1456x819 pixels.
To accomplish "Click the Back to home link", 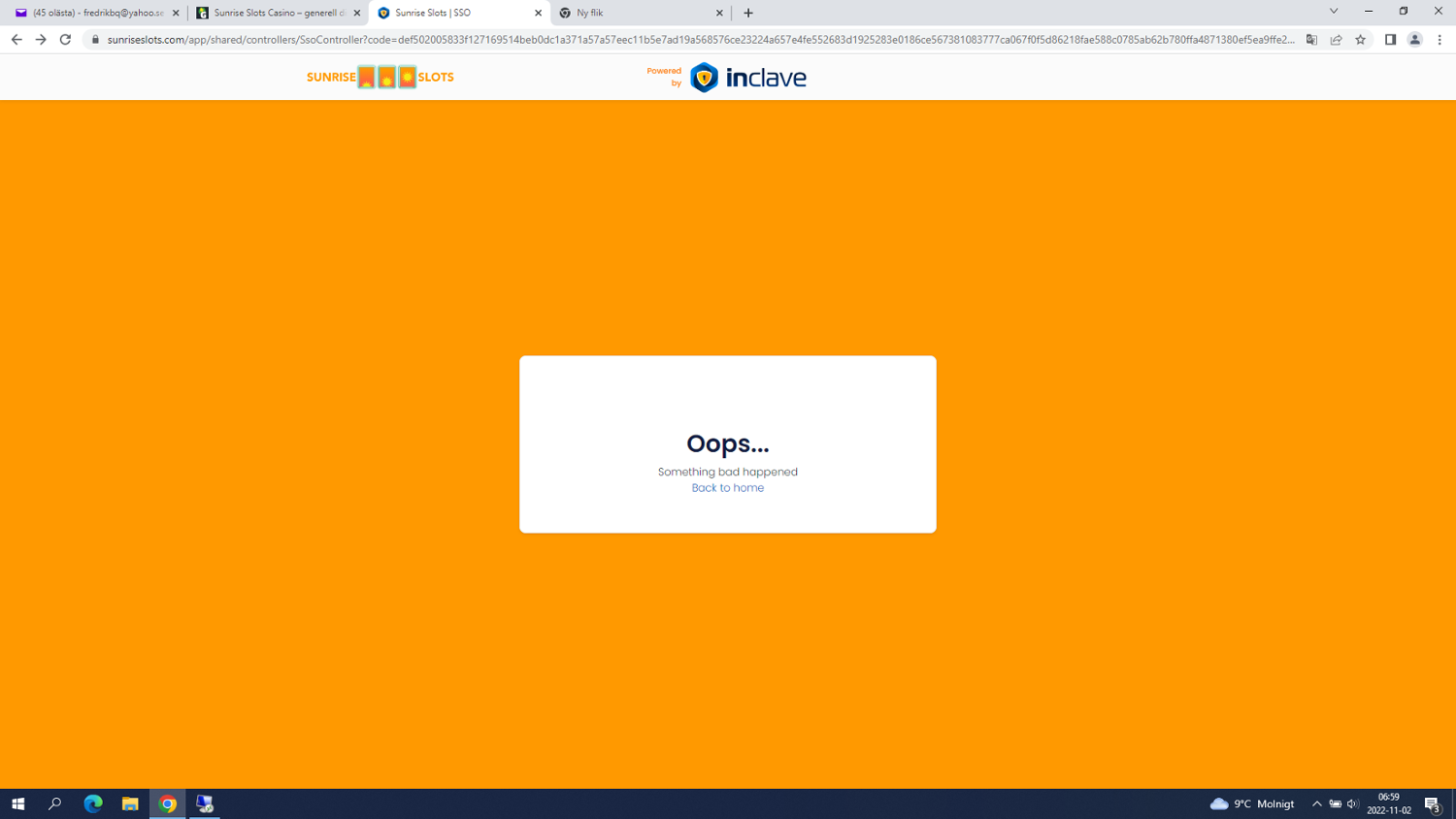I will 727,488.
